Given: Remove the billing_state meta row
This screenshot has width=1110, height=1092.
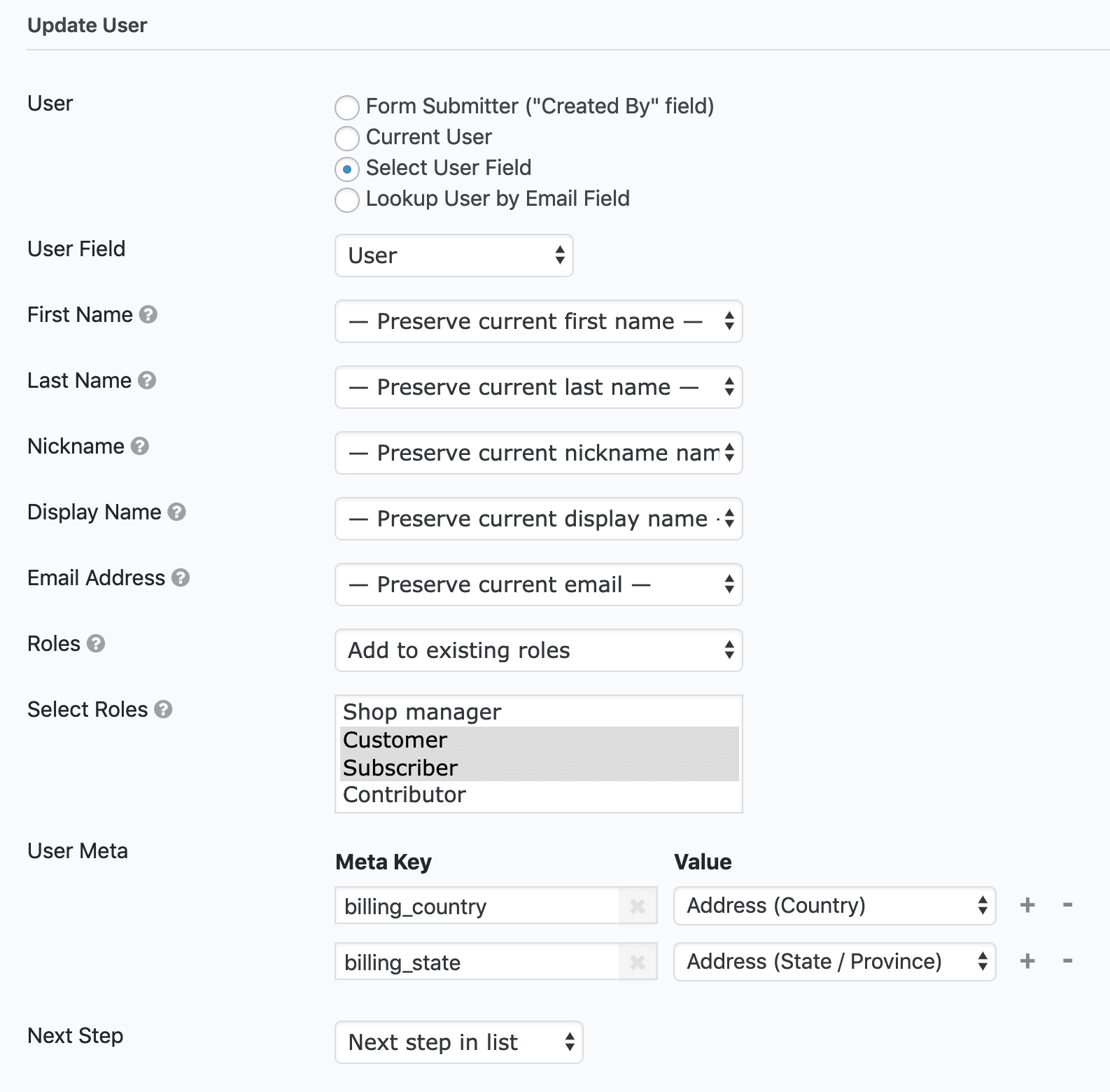Looking at the screenshot, I should click(x=1067, y=960).
